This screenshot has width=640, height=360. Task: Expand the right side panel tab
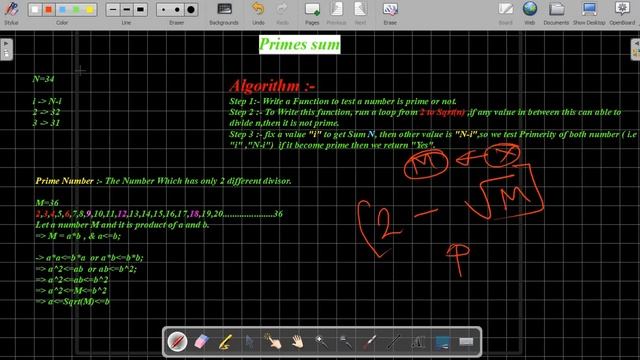635,49
